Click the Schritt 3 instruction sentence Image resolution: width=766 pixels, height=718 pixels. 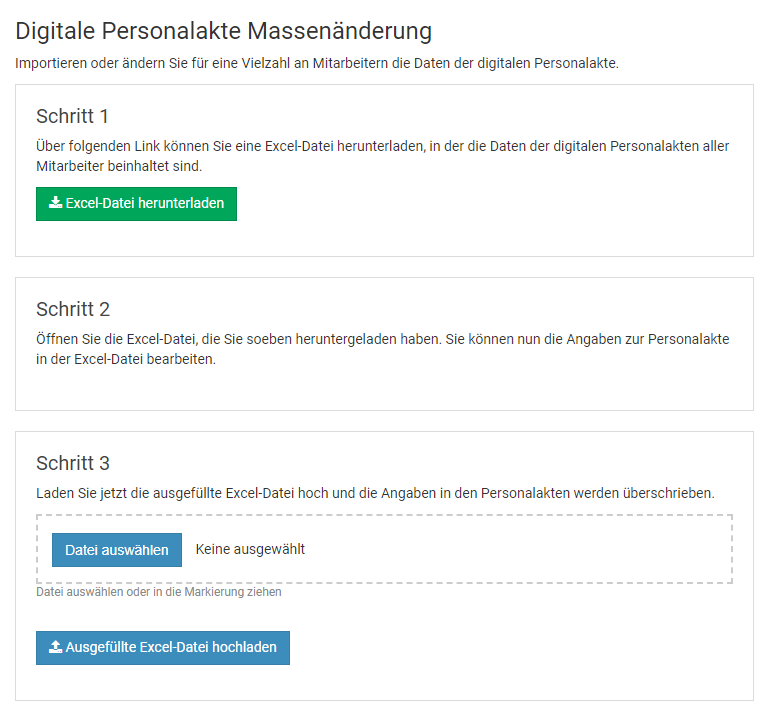pyautogui.click(x=375, y=493)
